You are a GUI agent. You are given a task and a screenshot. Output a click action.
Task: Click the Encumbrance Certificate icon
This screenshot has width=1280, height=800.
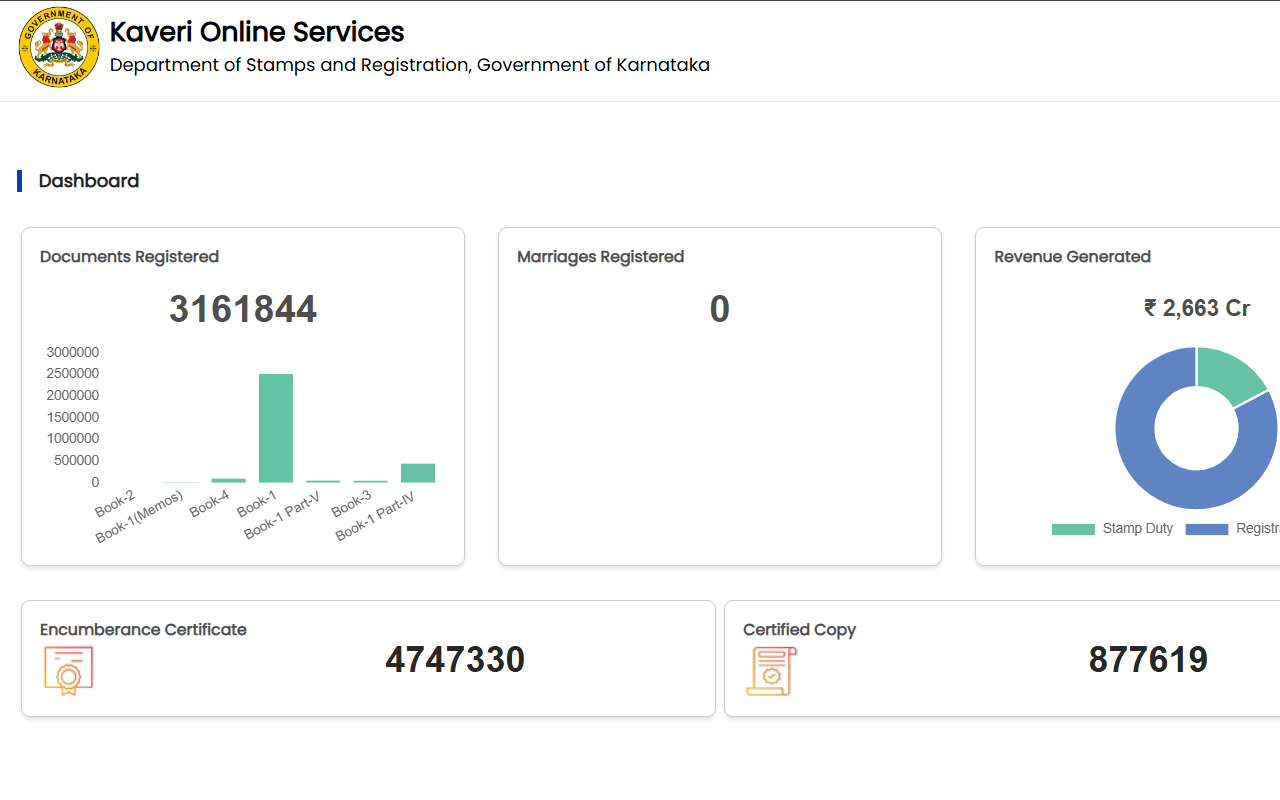[68, 670]
